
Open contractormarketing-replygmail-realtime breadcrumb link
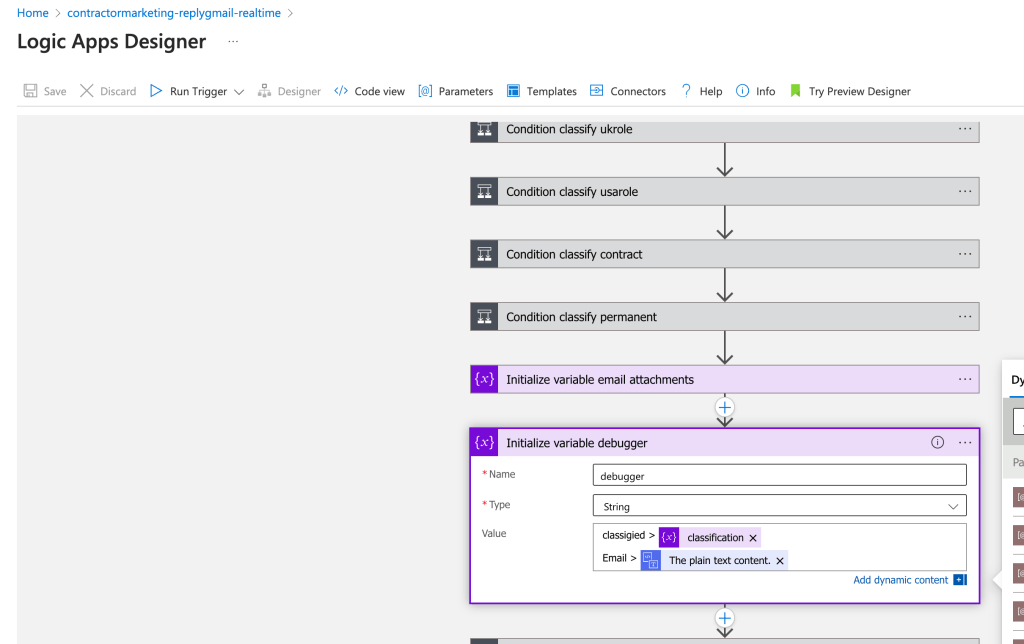pos(174,13)
